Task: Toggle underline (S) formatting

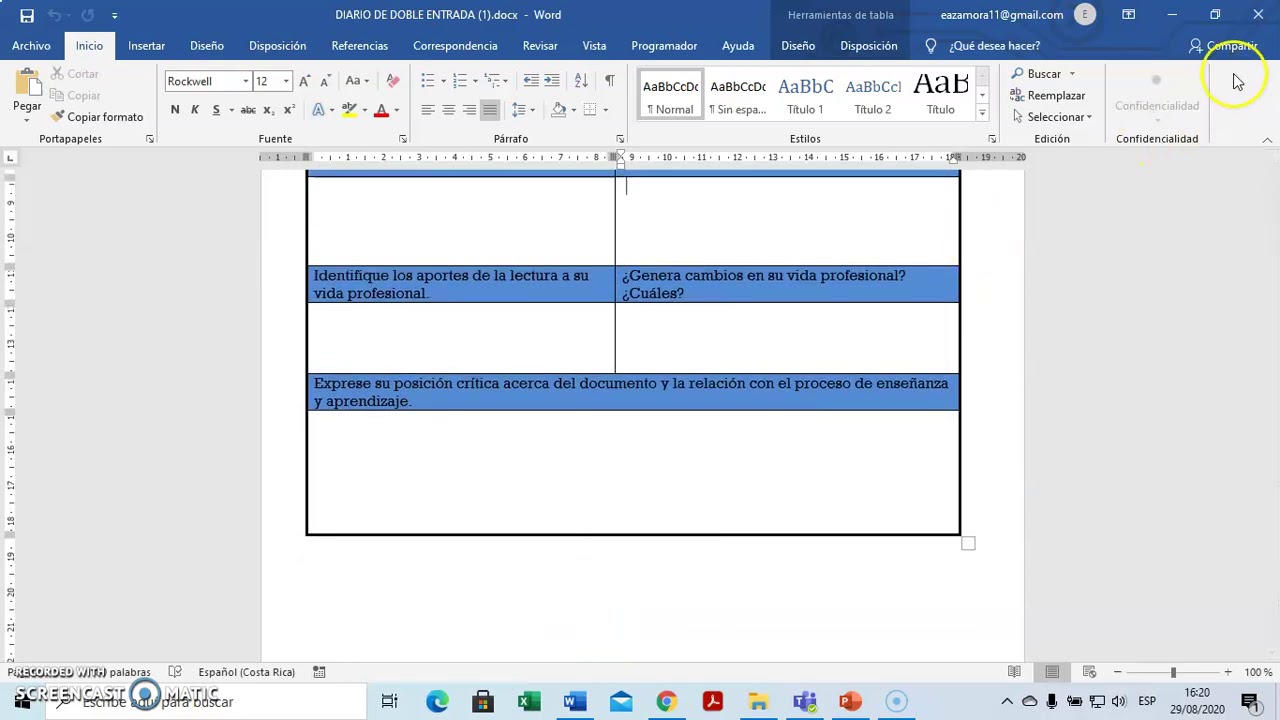Action: (216, 110)
